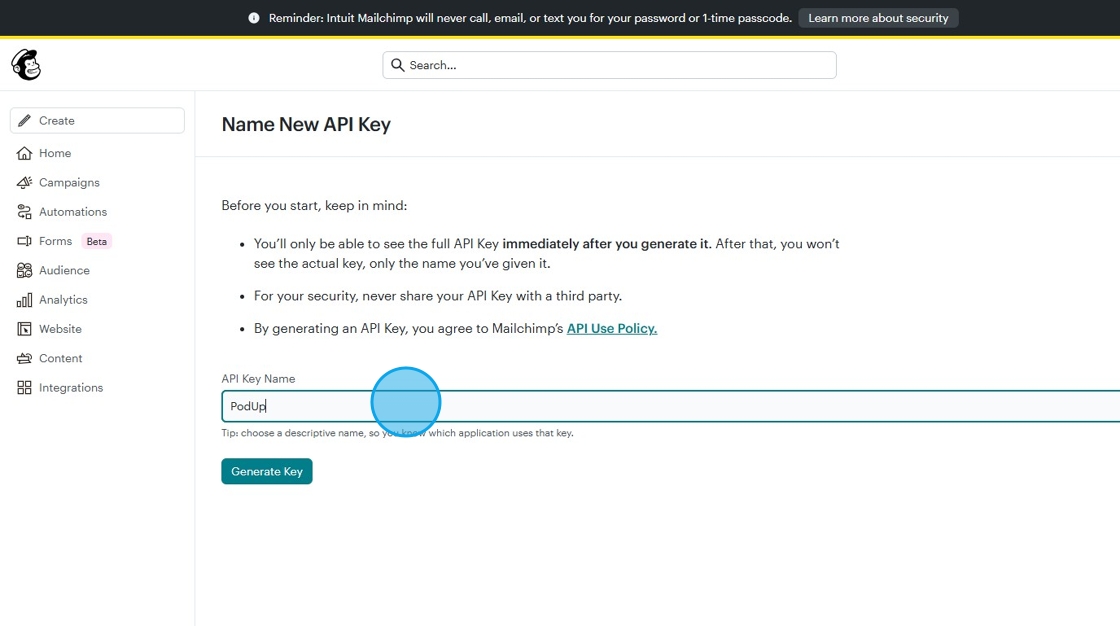
Task: Click the Automations flow icon
Action: tap(24, 212)
